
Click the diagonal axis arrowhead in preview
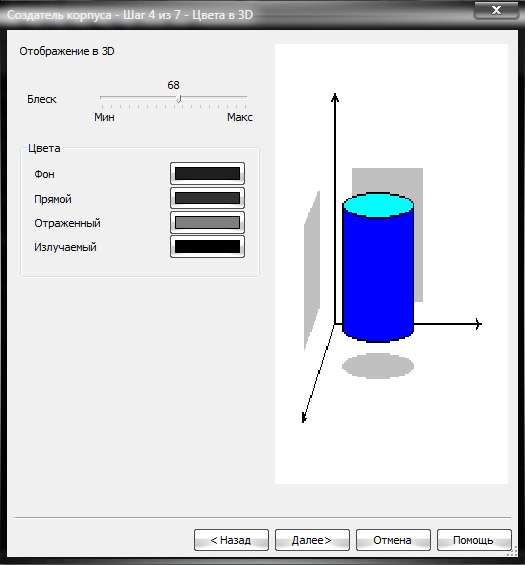[x=304, y=418]
